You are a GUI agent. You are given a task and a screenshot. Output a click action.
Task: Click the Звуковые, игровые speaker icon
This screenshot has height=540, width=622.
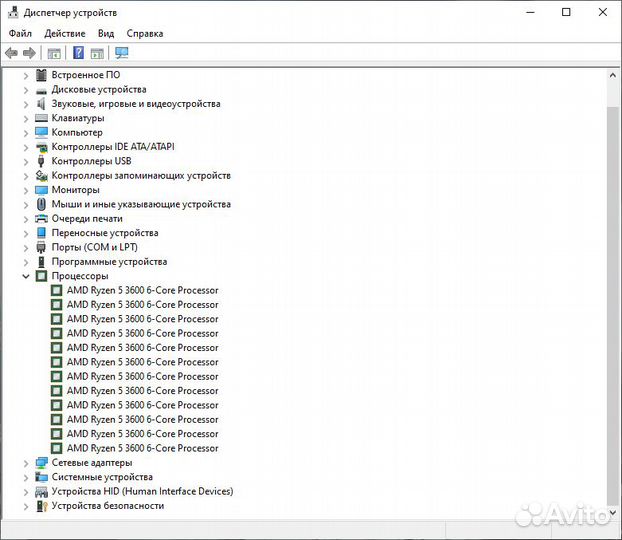41,104
